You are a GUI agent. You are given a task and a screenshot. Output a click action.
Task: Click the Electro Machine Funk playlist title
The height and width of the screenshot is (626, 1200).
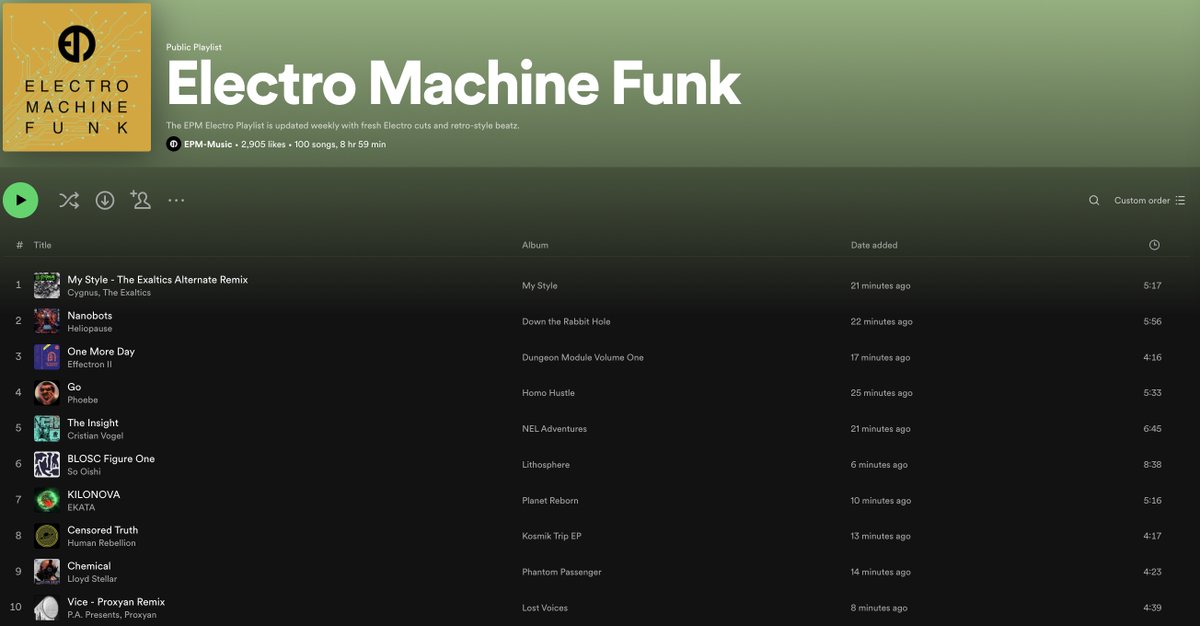pyautogui.click(x=453, y=83)
